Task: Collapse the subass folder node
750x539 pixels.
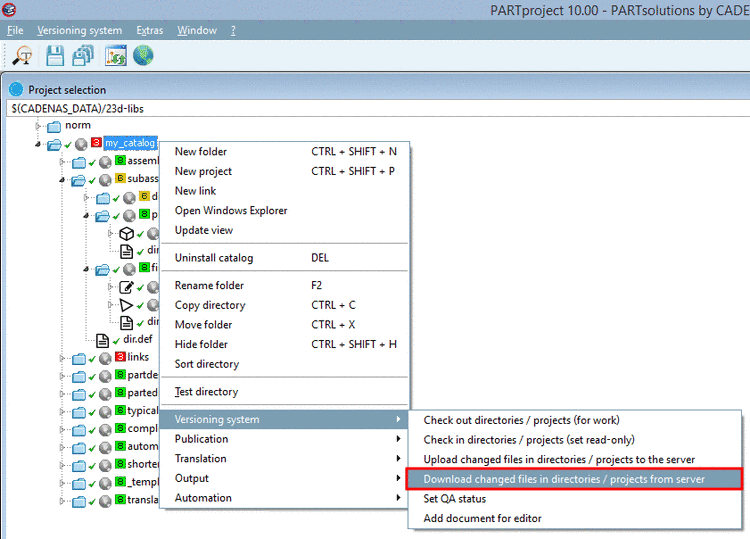Action: (x=62, y=180)
